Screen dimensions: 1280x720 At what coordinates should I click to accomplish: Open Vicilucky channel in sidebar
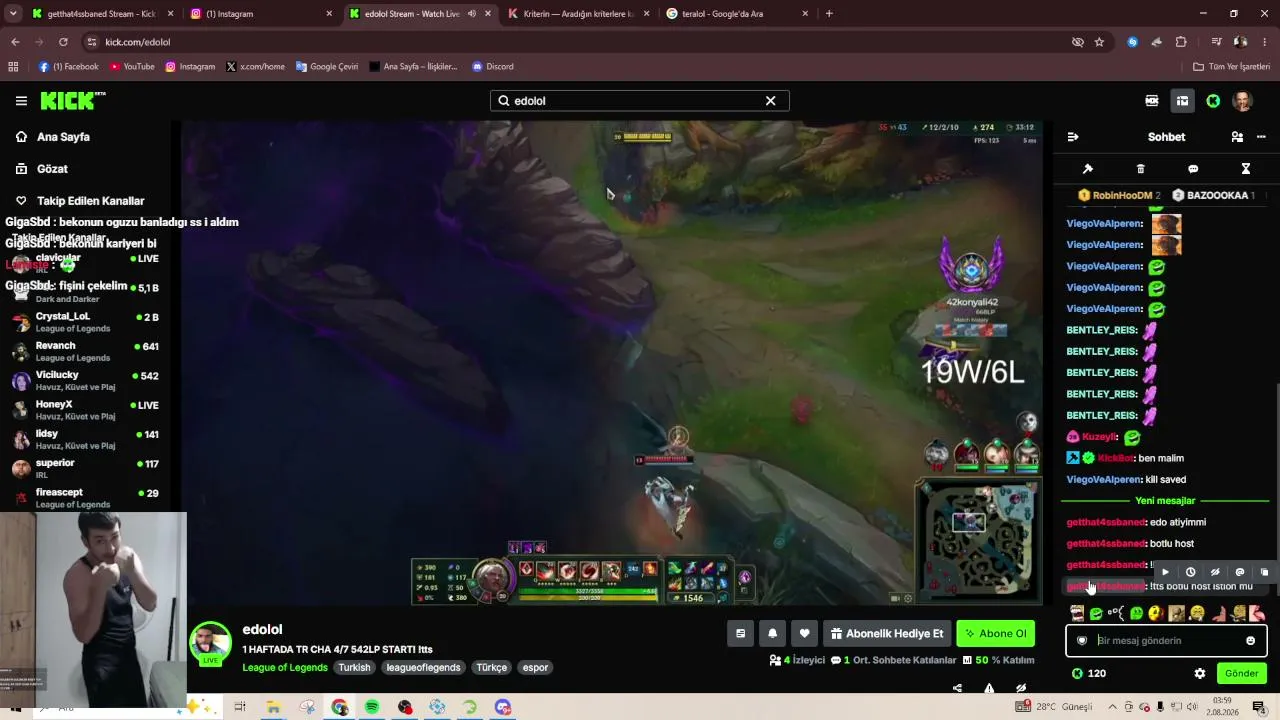click(86, 381)
